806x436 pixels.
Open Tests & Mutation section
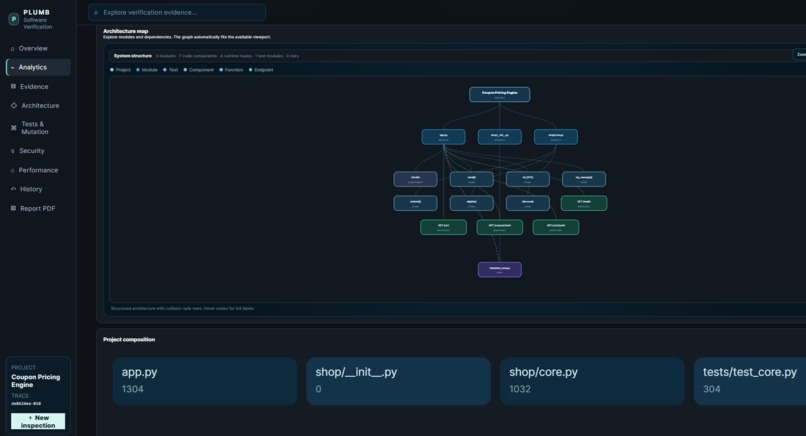click(x=38, y=128)
